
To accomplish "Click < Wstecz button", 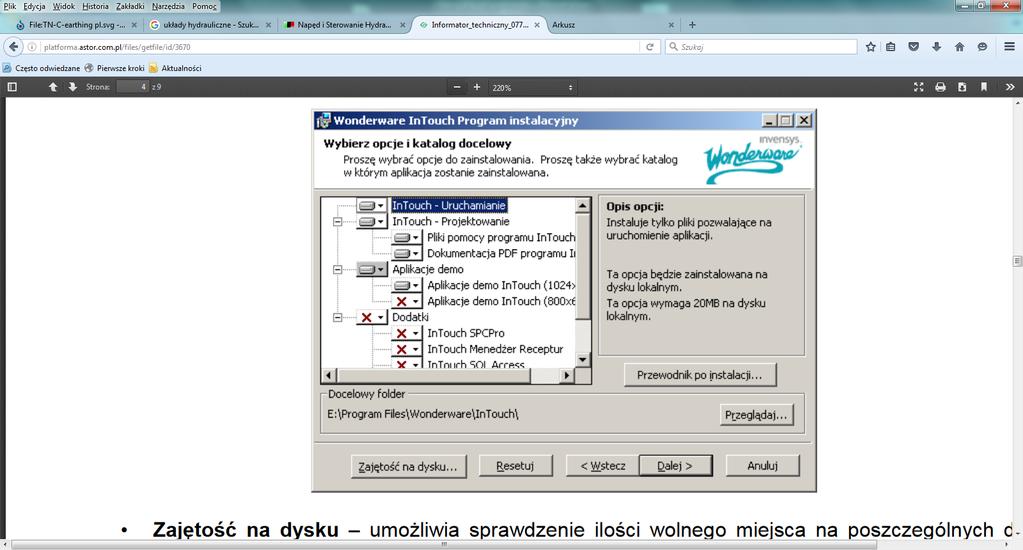I will pos(603,466).
